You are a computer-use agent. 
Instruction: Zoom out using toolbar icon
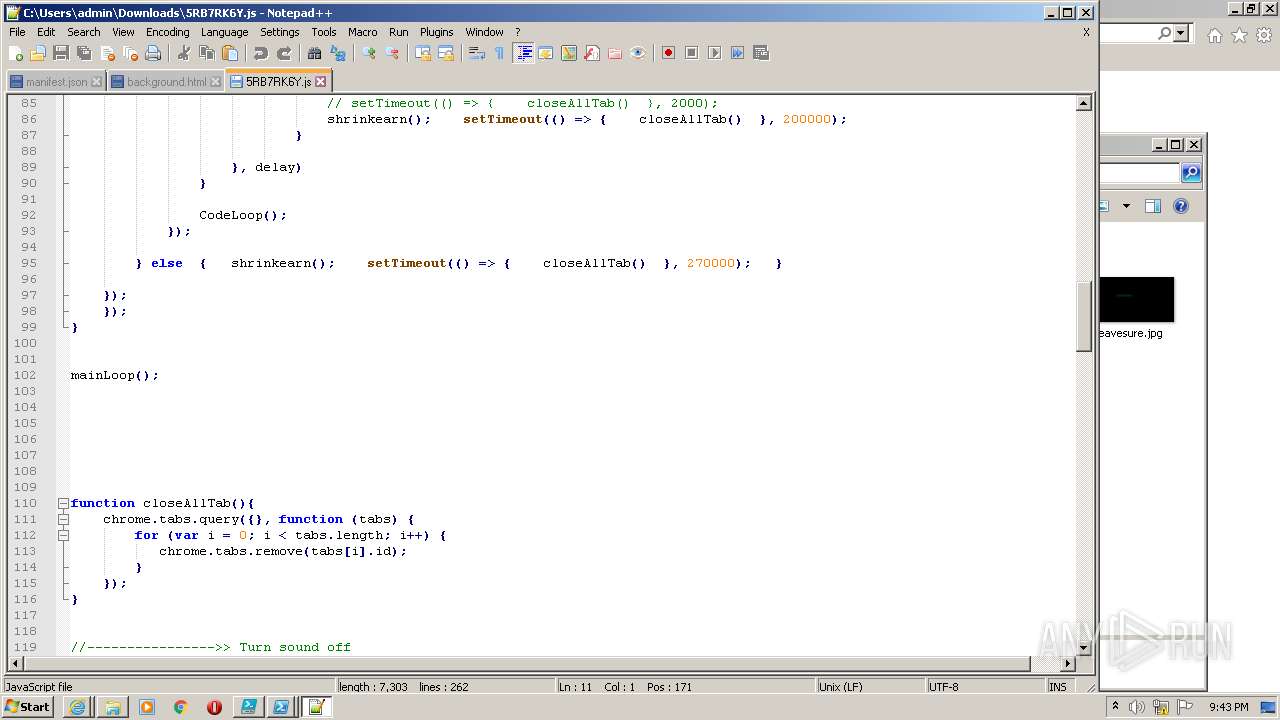[392, 53]
